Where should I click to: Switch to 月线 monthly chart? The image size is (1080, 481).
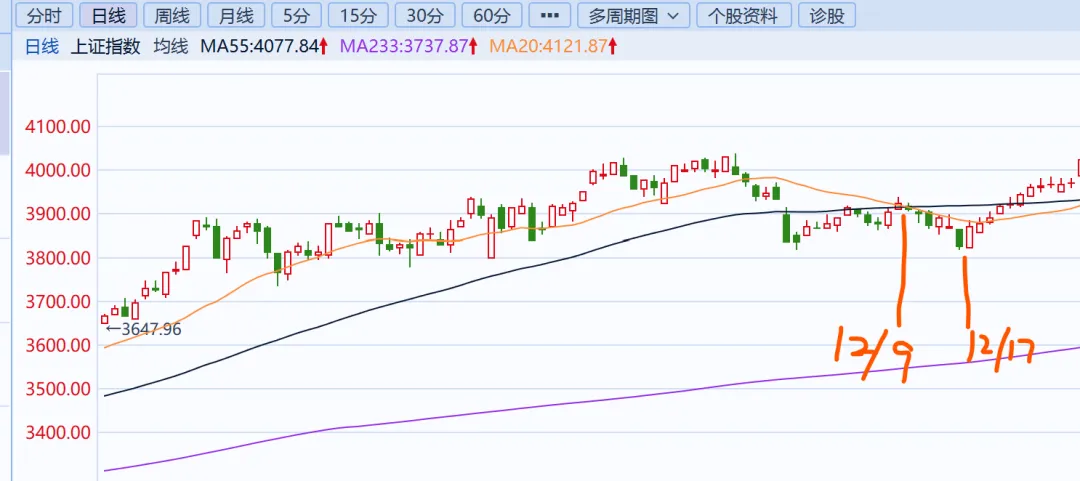pyautogui.click(x=236, y=15)
